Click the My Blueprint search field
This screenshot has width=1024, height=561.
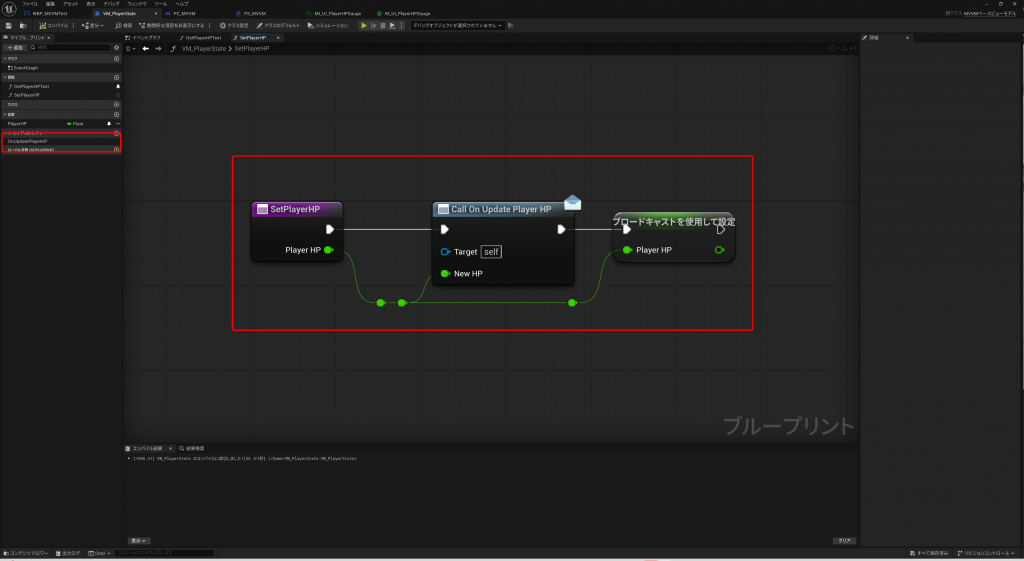click(x=68, y=47)
